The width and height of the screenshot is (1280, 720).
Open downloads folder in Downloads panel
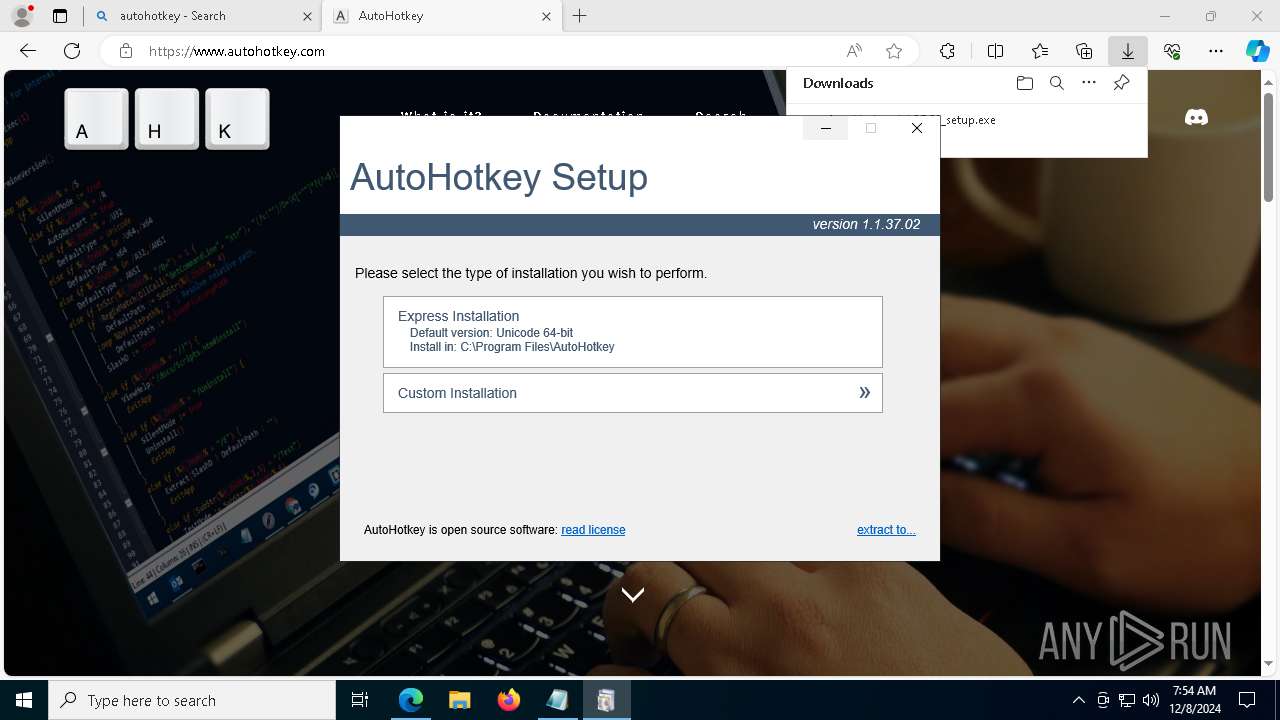coord(1024,83)
